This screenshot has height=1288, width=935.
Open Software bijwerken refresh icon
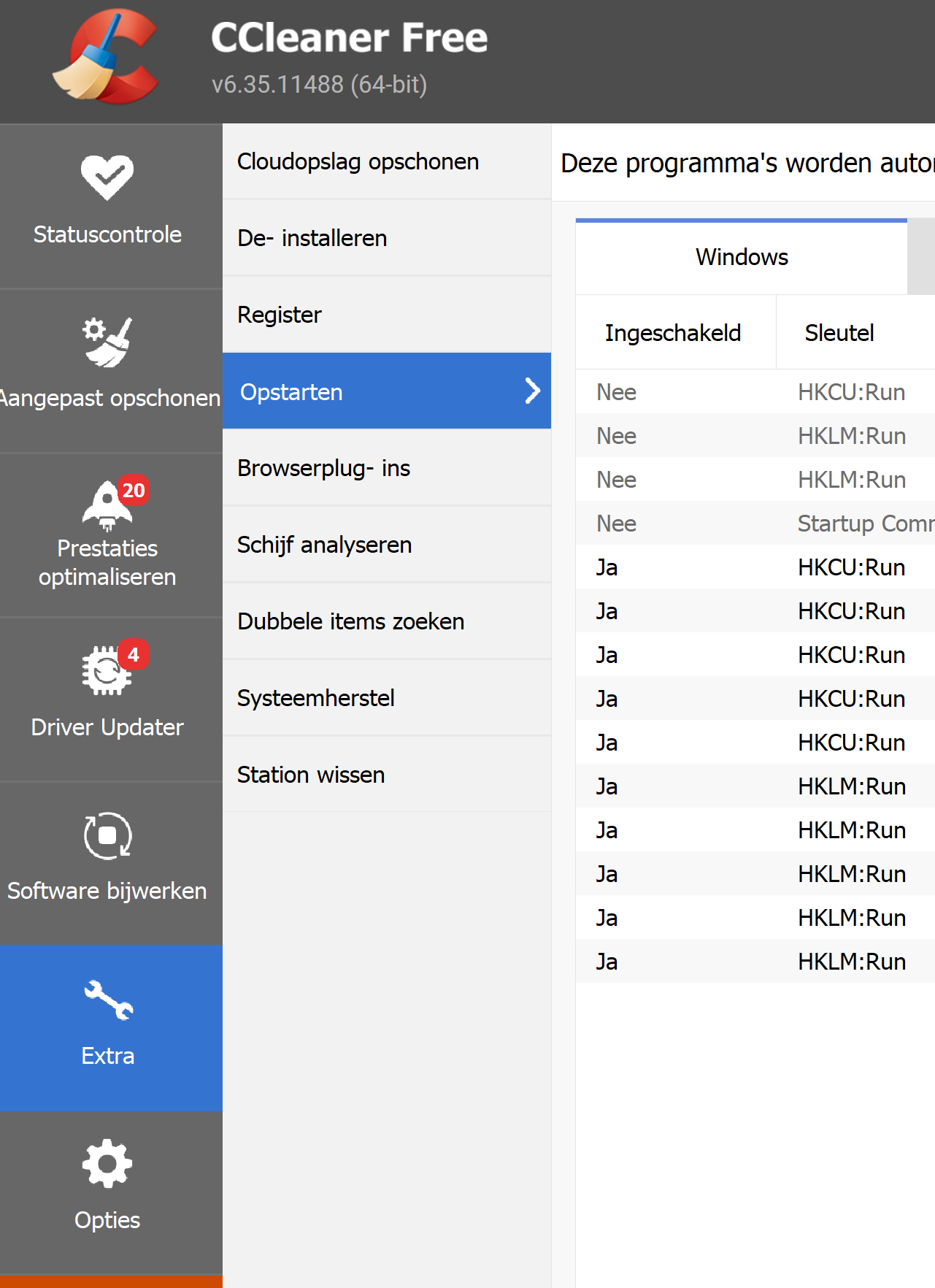(107, 835)
